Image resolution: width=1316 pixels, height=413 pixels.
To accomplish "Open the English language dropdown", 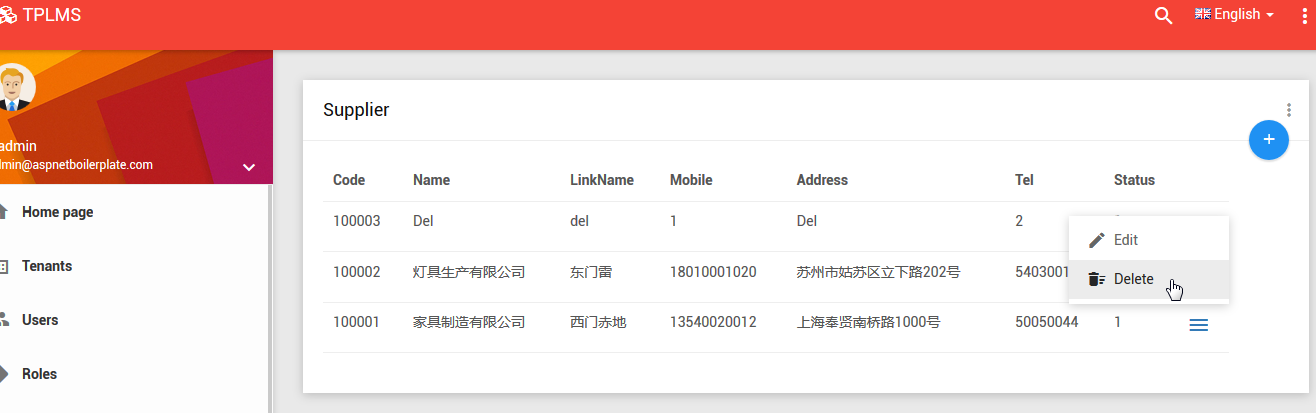I will click(1234, 15).
